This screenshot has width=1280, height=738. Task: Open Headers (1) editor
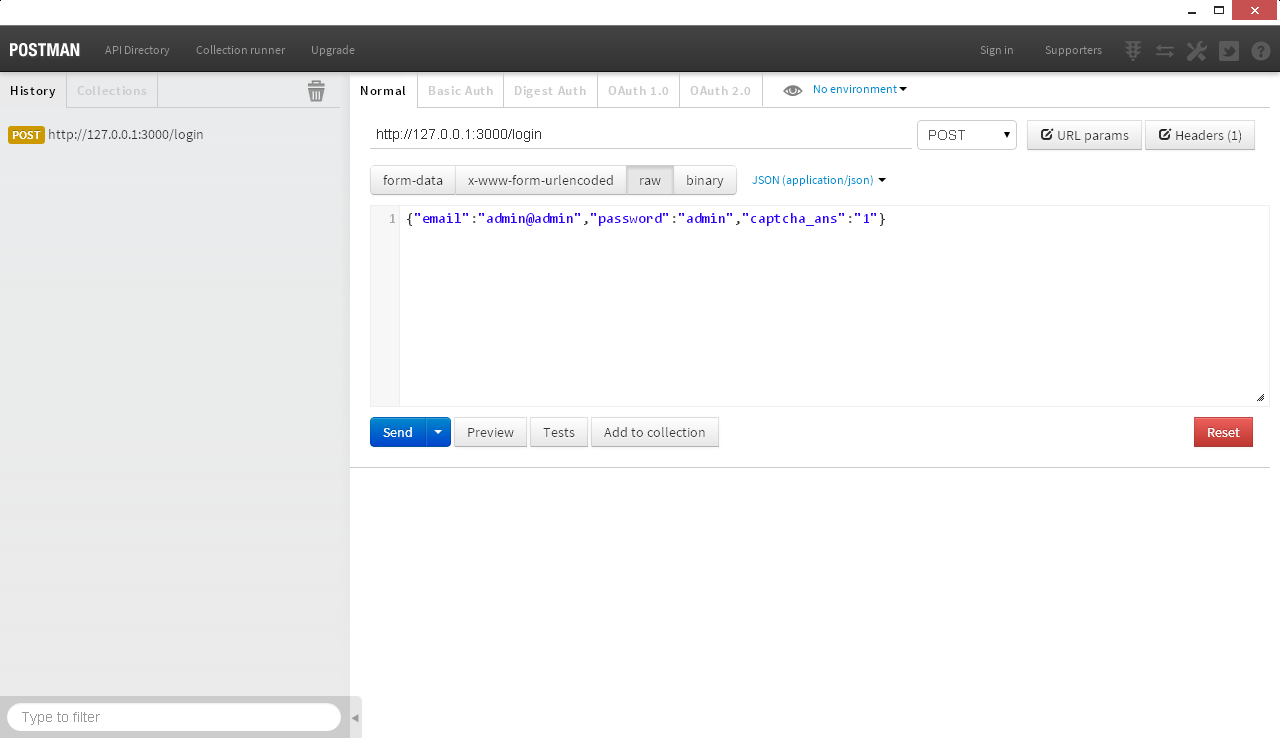pos(1200,135)
